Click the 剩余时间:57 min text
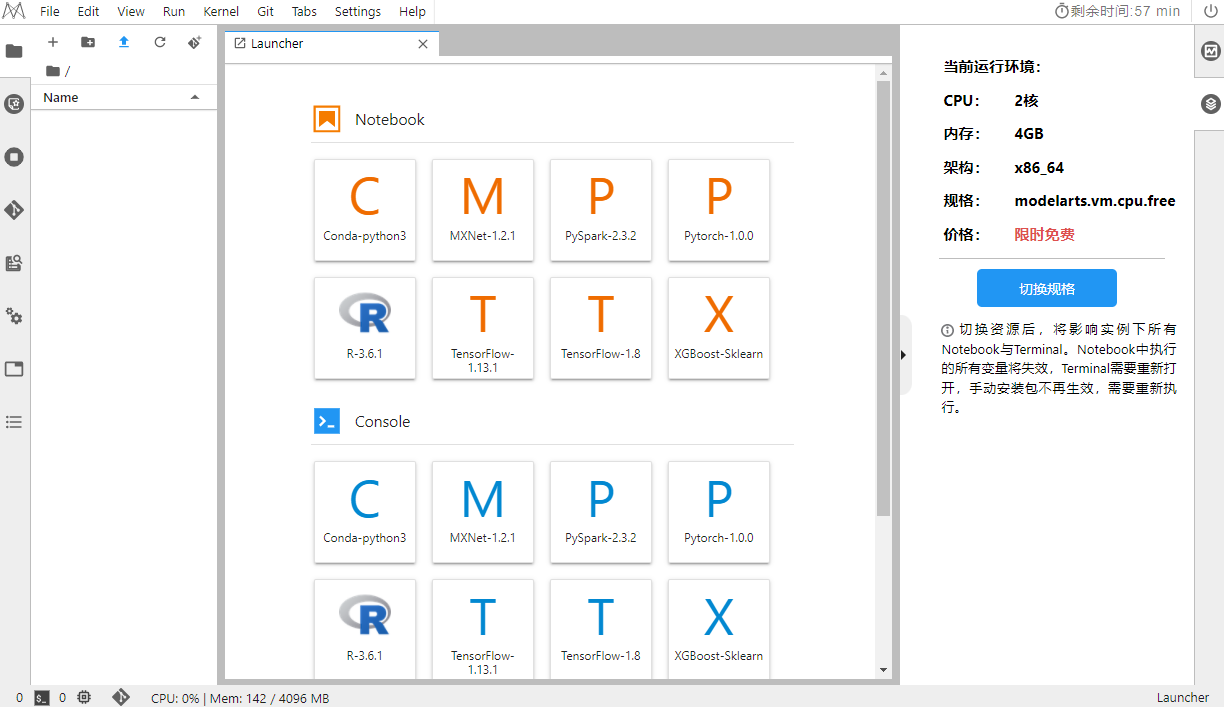This screenshot has height=707, width=1224. (x=1125, y=11)
